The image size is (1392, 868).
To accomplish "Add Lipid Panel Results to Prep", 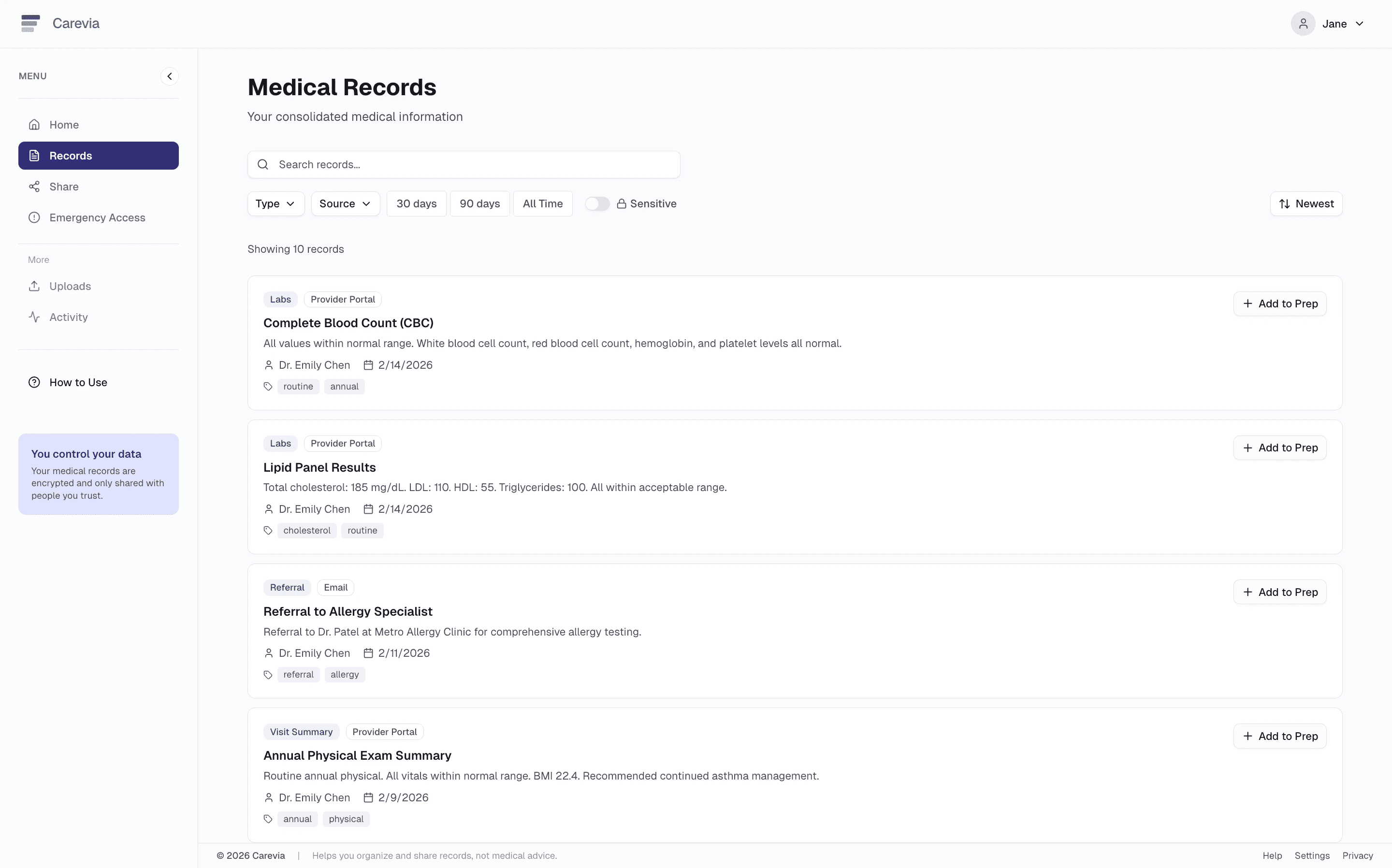I will 1279,448.
